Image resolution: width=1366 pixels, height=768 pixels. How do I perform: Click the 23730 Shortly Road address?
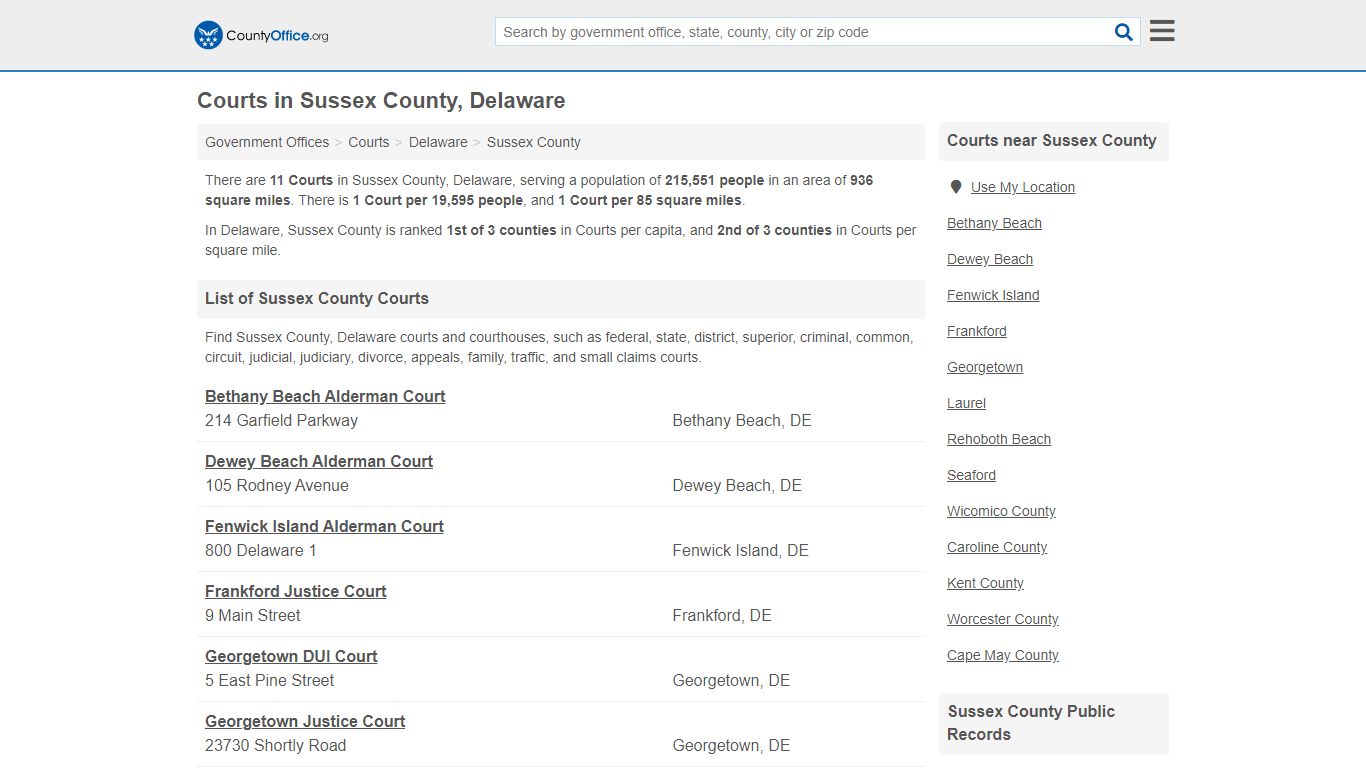coord(275,746)
